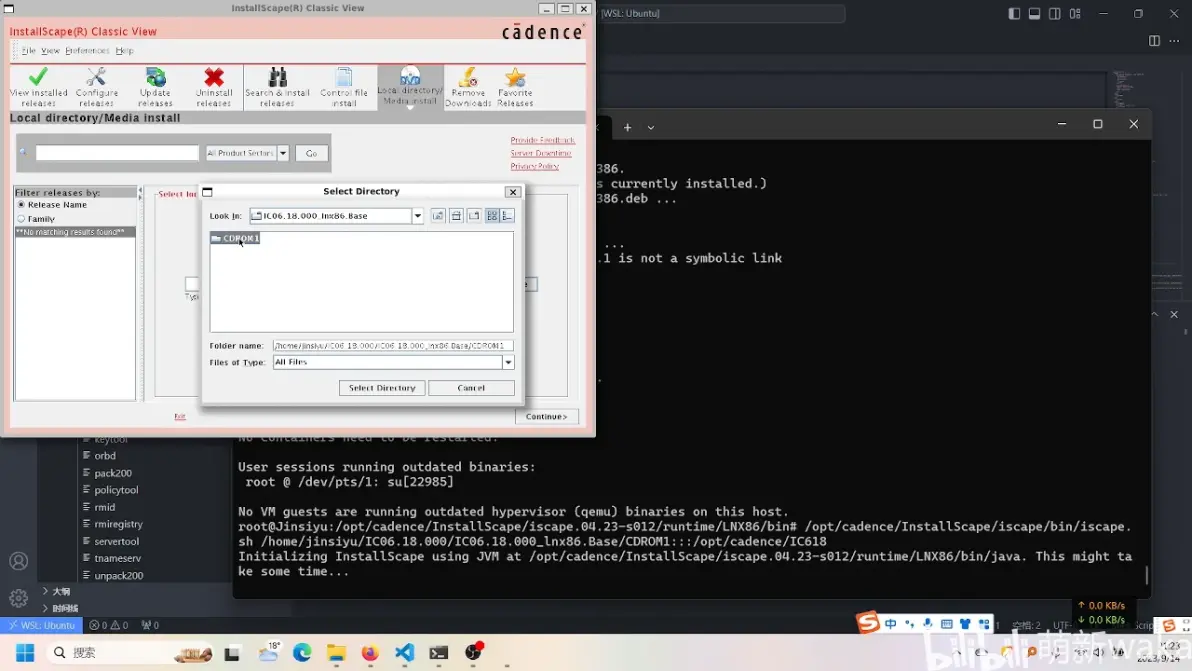Go up one level in Select Directory
Viewport: 1192px width, 671px height.
tap(438, 216)
